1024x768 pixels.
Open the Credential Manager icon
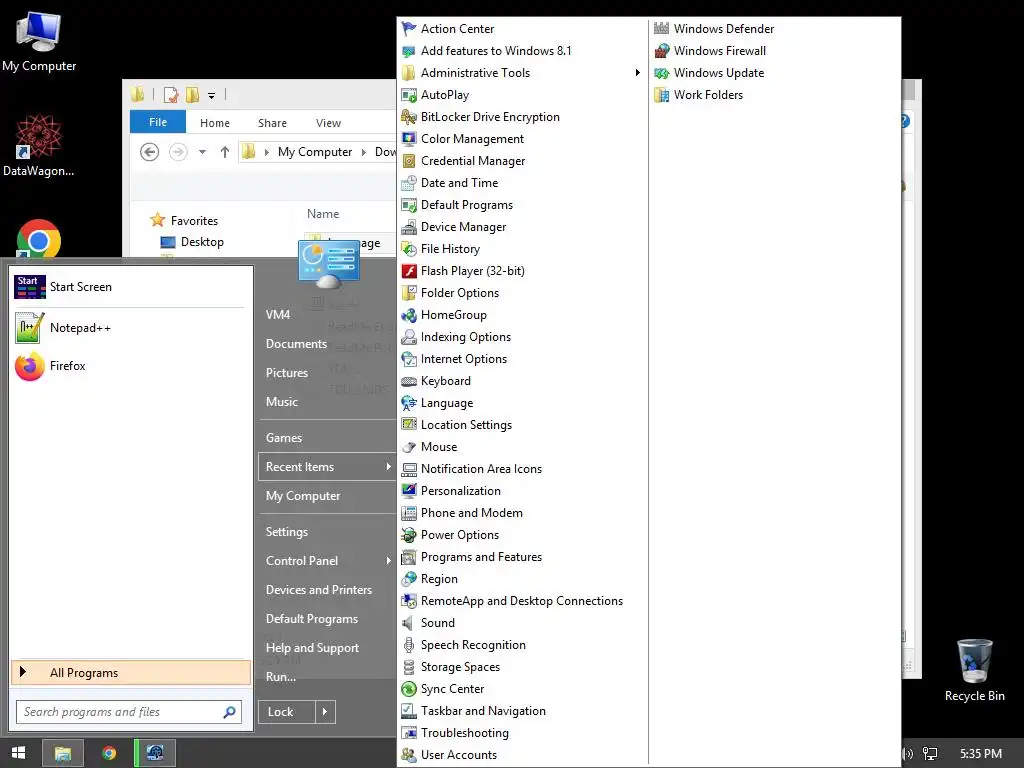click(x=409, y=161)
